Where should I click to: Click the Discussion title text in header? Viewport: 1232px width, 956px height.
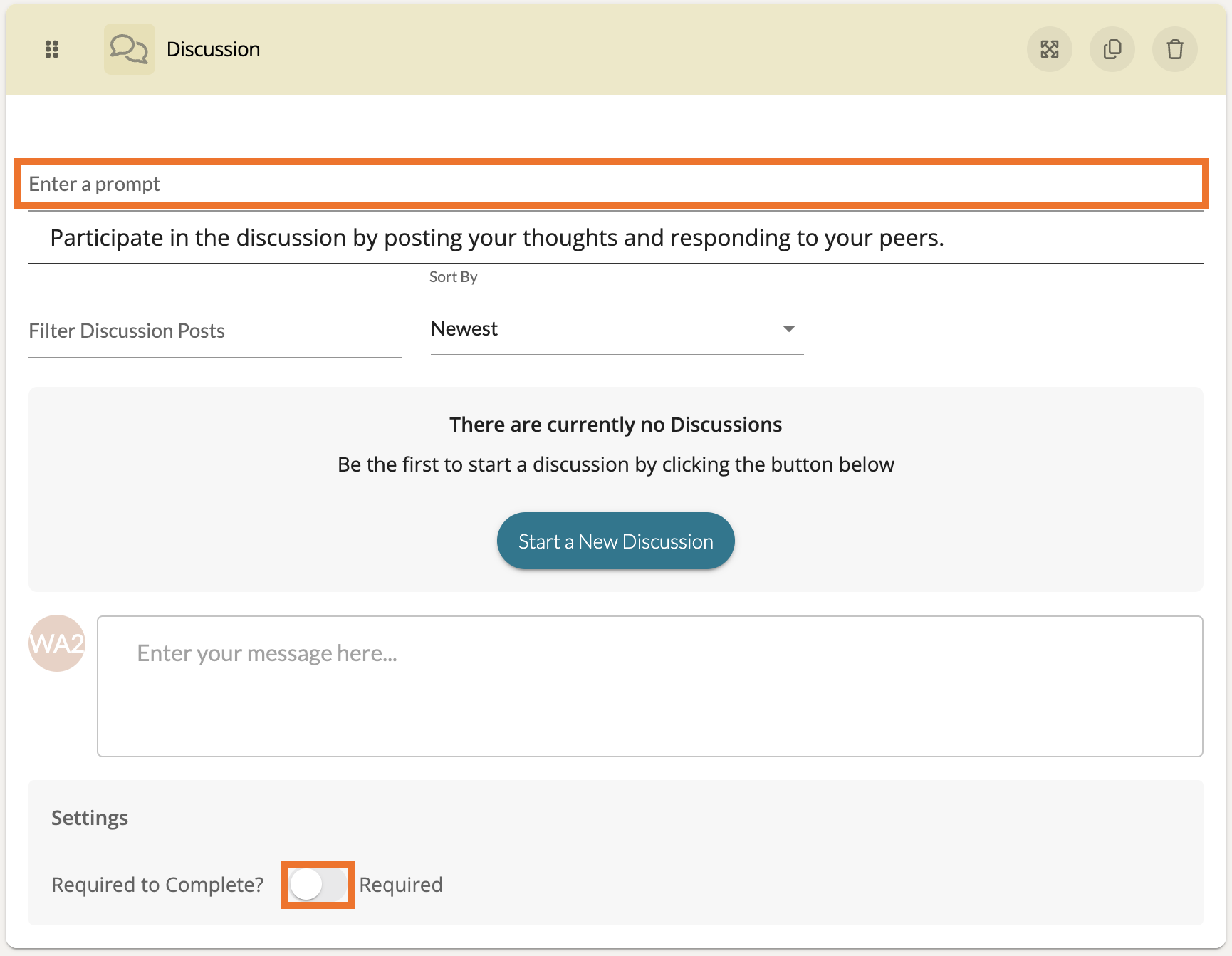(213, 49)
